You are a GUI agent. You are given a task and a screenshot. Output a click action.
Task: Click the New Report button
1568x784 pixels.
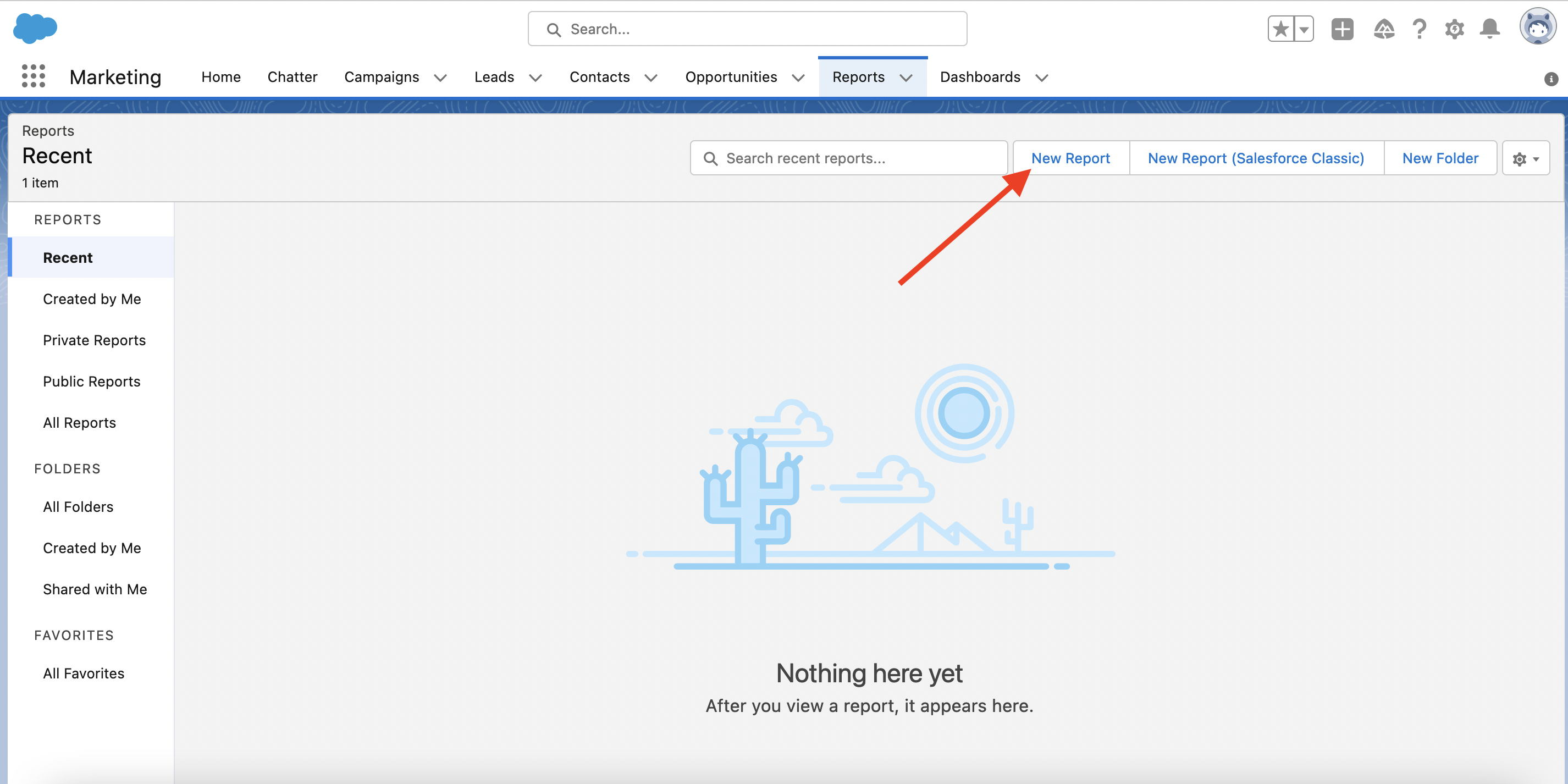pos(1070,158)
